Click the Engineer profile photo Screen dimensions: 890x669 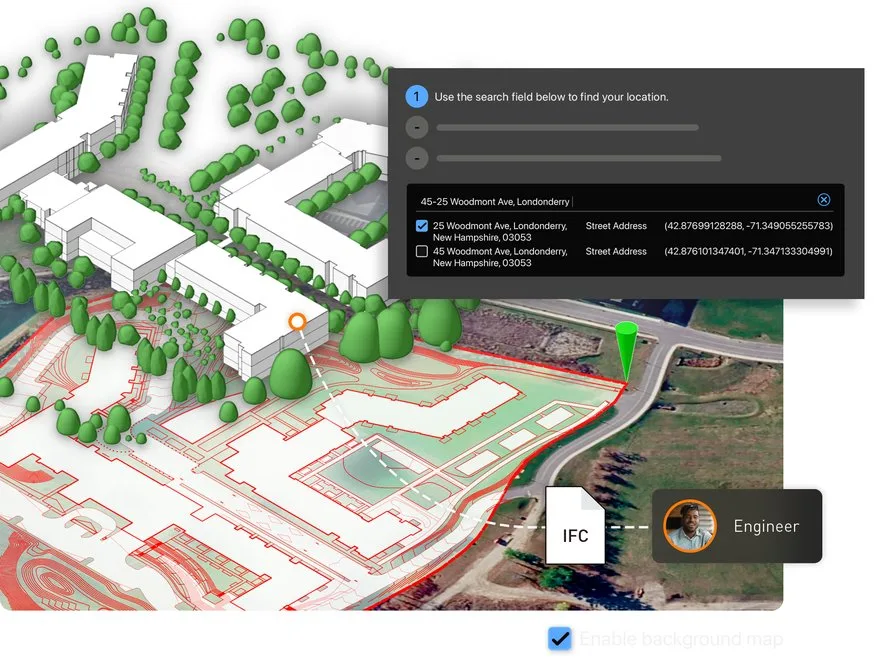pos(690,526)
